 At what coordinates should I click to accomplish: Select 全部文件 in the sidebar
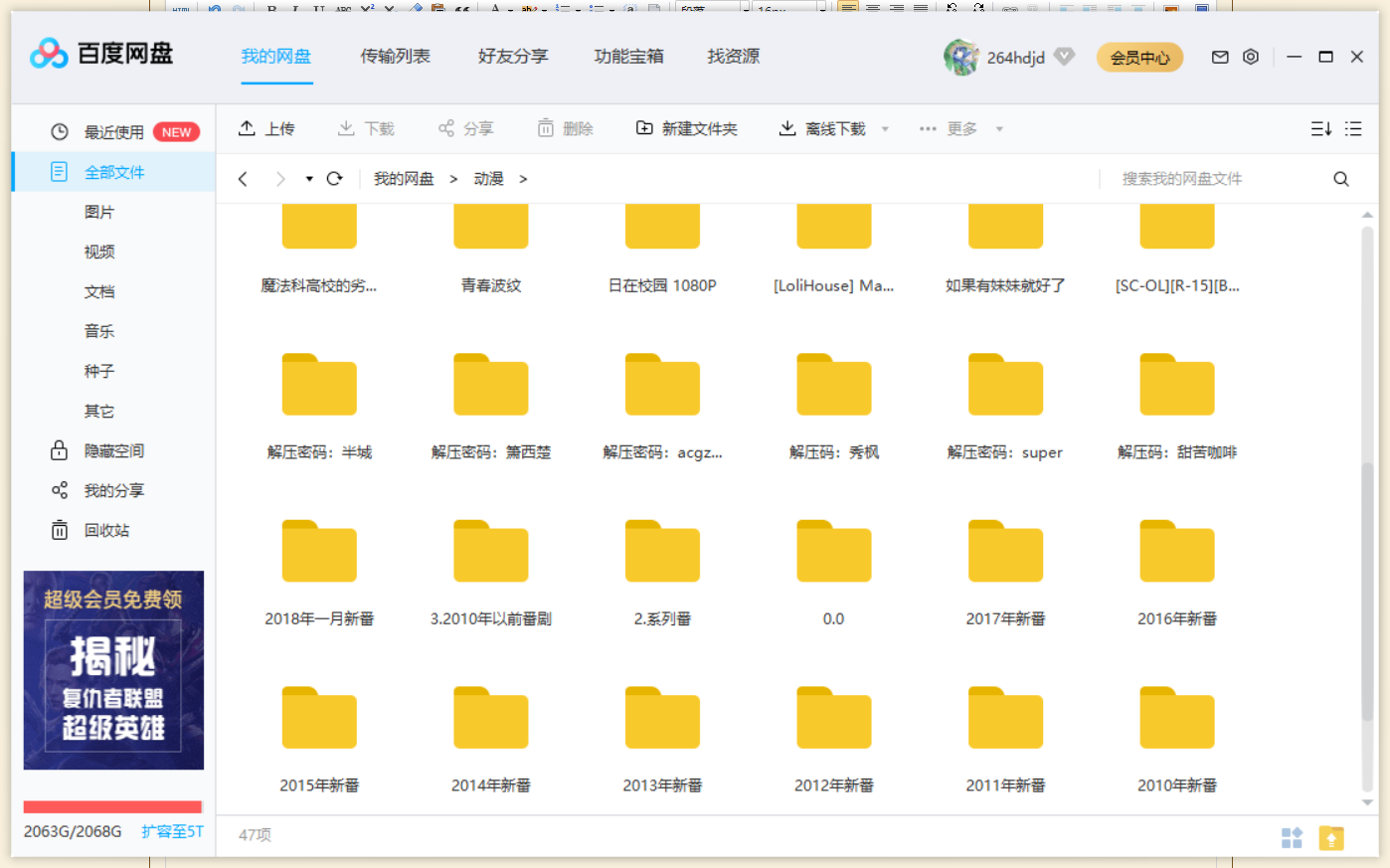[x=113, y=172]
